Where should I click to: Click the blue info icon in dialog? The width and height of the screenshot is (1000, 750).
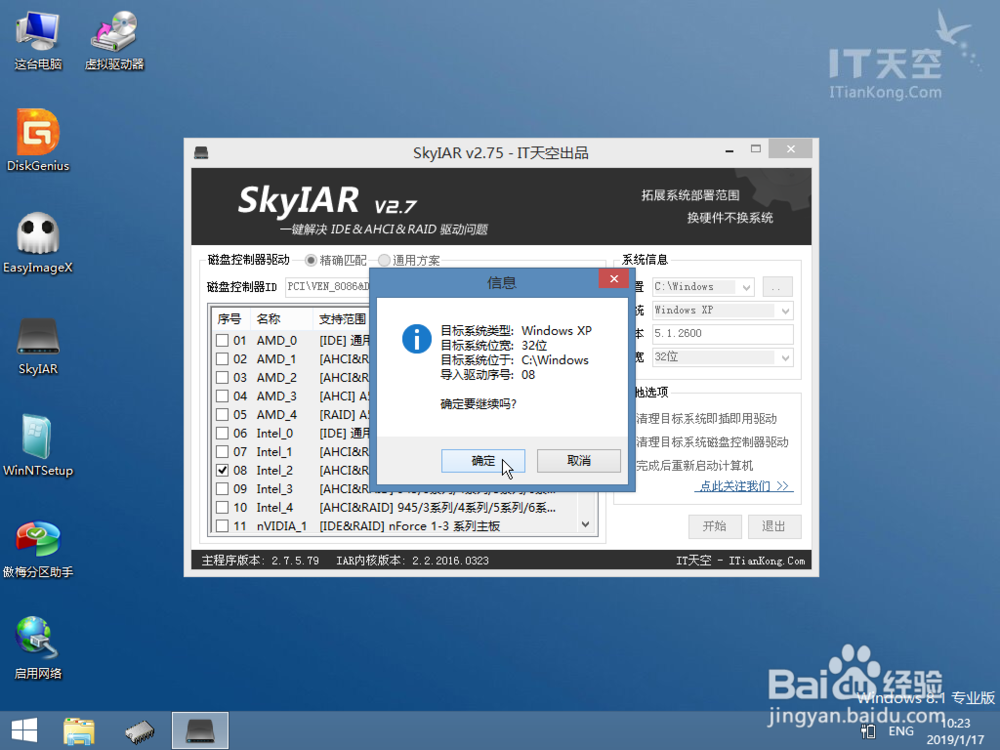(x=416, y=339)
